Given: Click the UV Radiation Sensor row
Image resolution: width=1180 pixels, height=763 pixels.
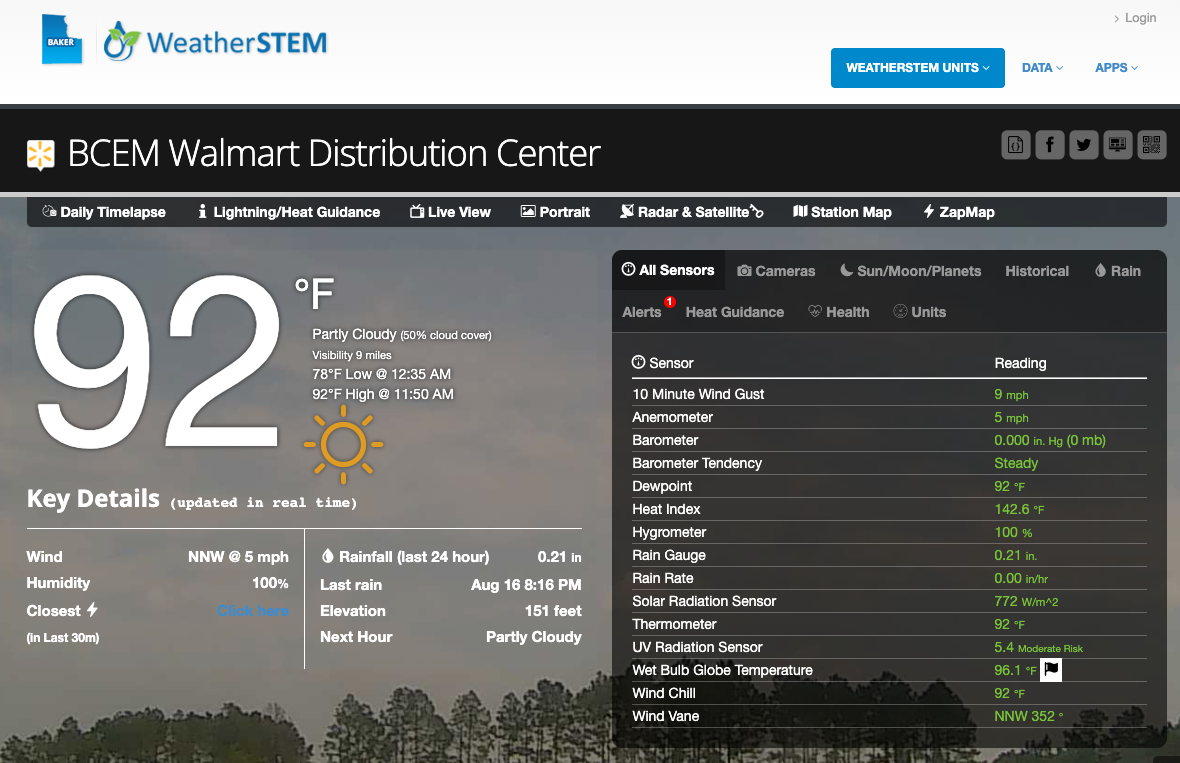Looking at the screenshot, I should point(889,647).
